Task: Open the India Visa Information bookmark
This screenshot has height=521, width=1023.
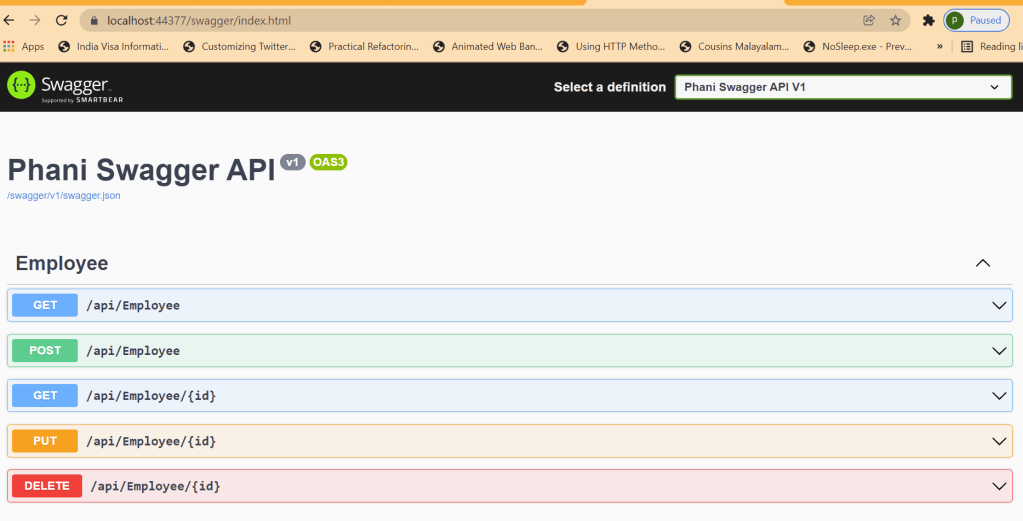Action: 113,46
